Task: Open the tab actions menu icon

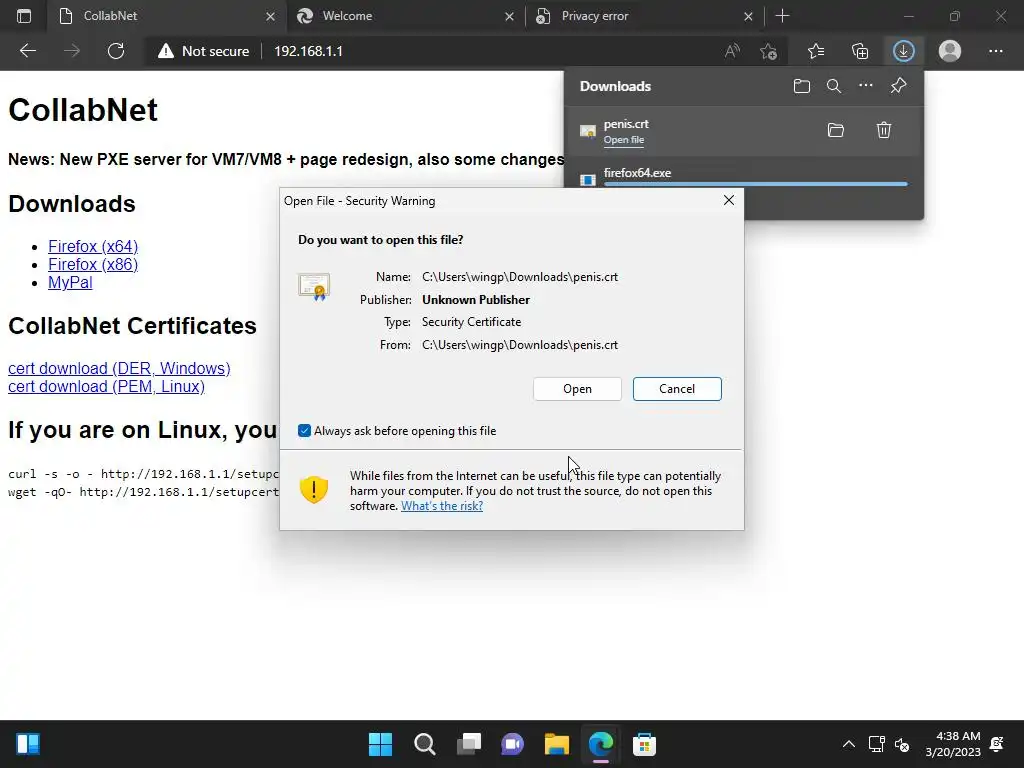Action: click(x=24, y=16)
